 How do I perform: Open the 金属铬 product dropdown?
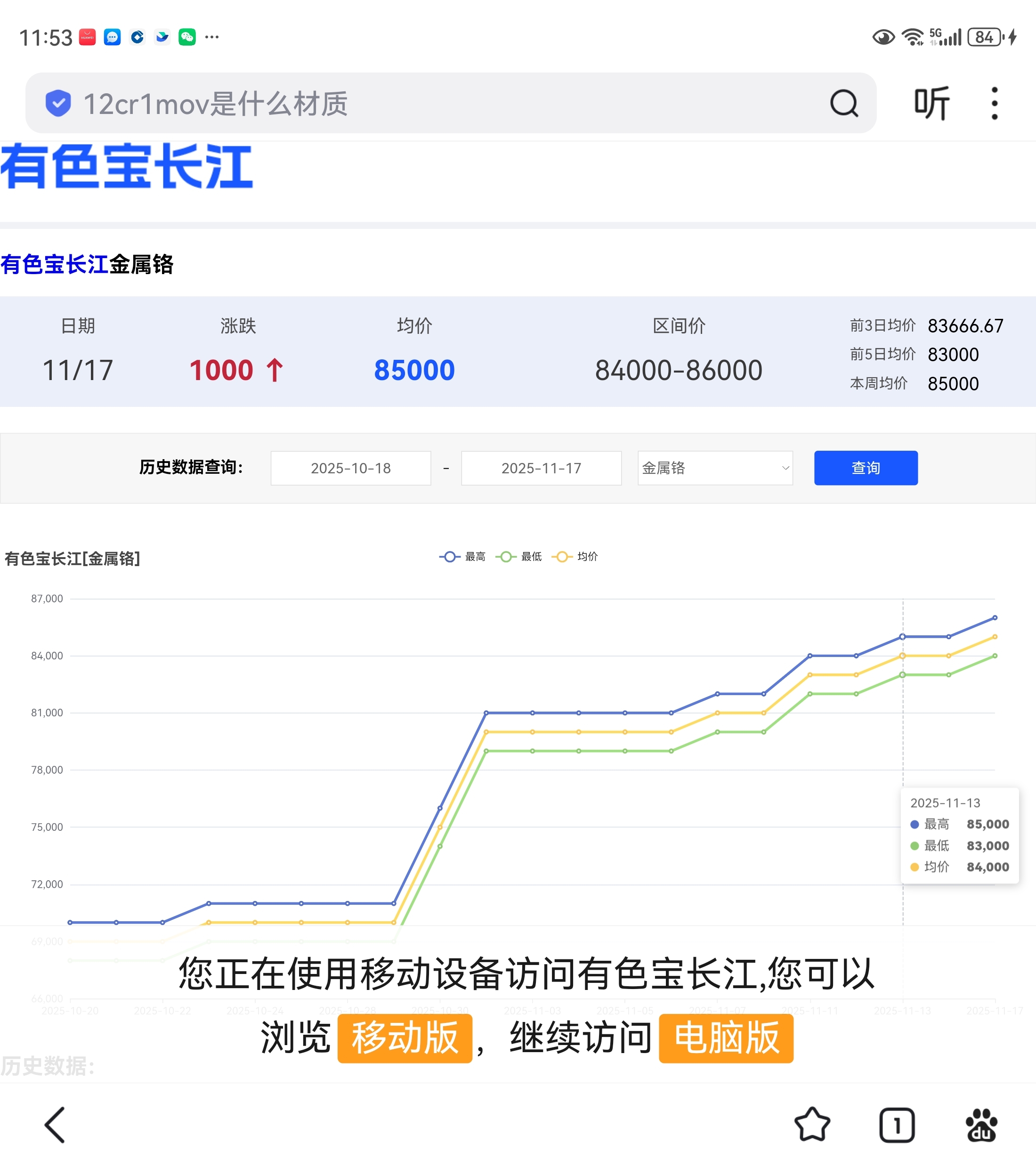(x=715, y=468)
